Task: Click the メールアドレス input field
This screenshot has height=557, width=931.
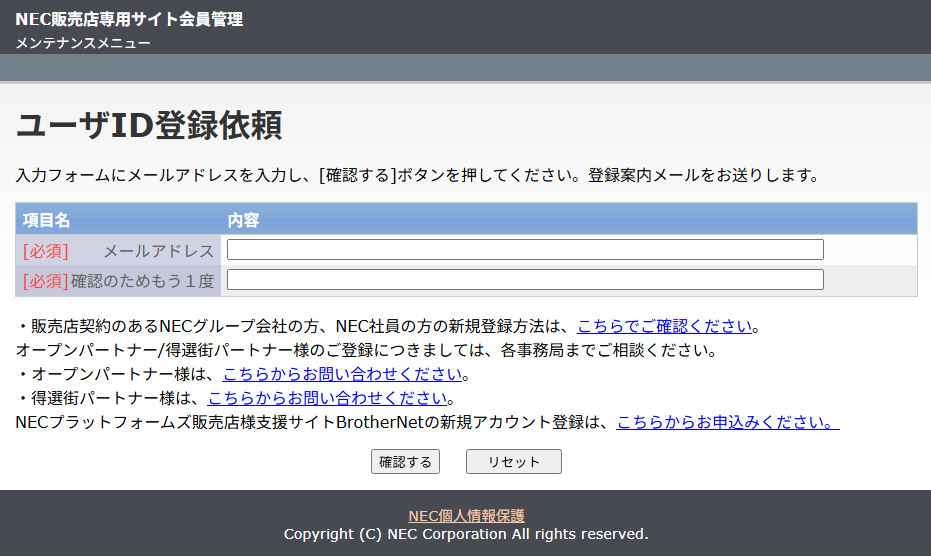Action: (525, 250)
